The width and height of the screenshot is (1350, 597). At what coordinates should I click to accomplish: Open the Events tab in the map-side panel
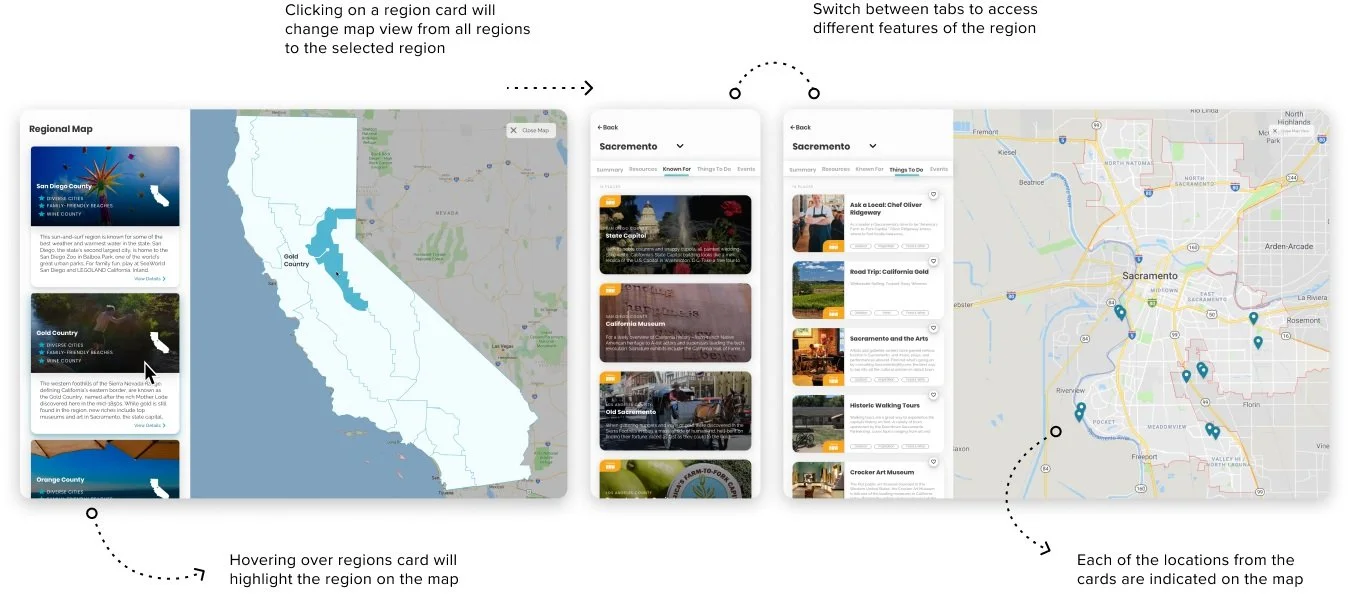pos(938,169)
